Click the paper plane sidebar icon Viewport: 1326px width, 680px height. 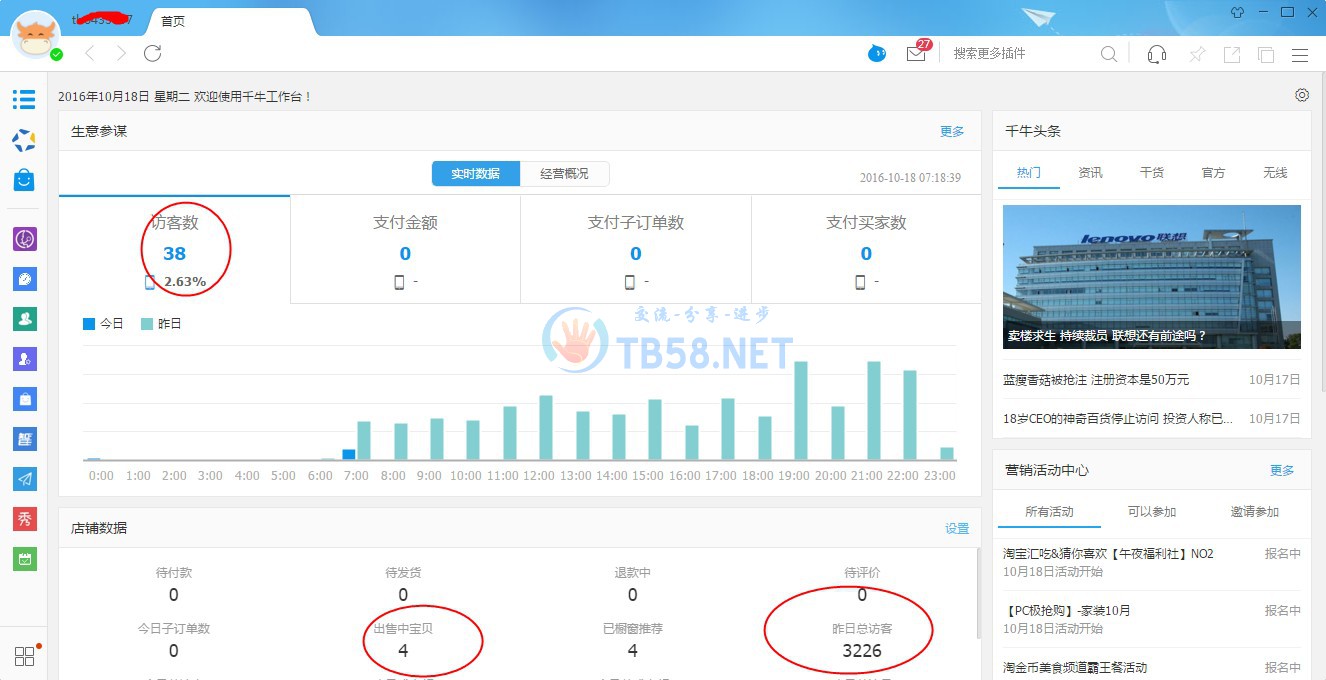click(x=24, y=479)
